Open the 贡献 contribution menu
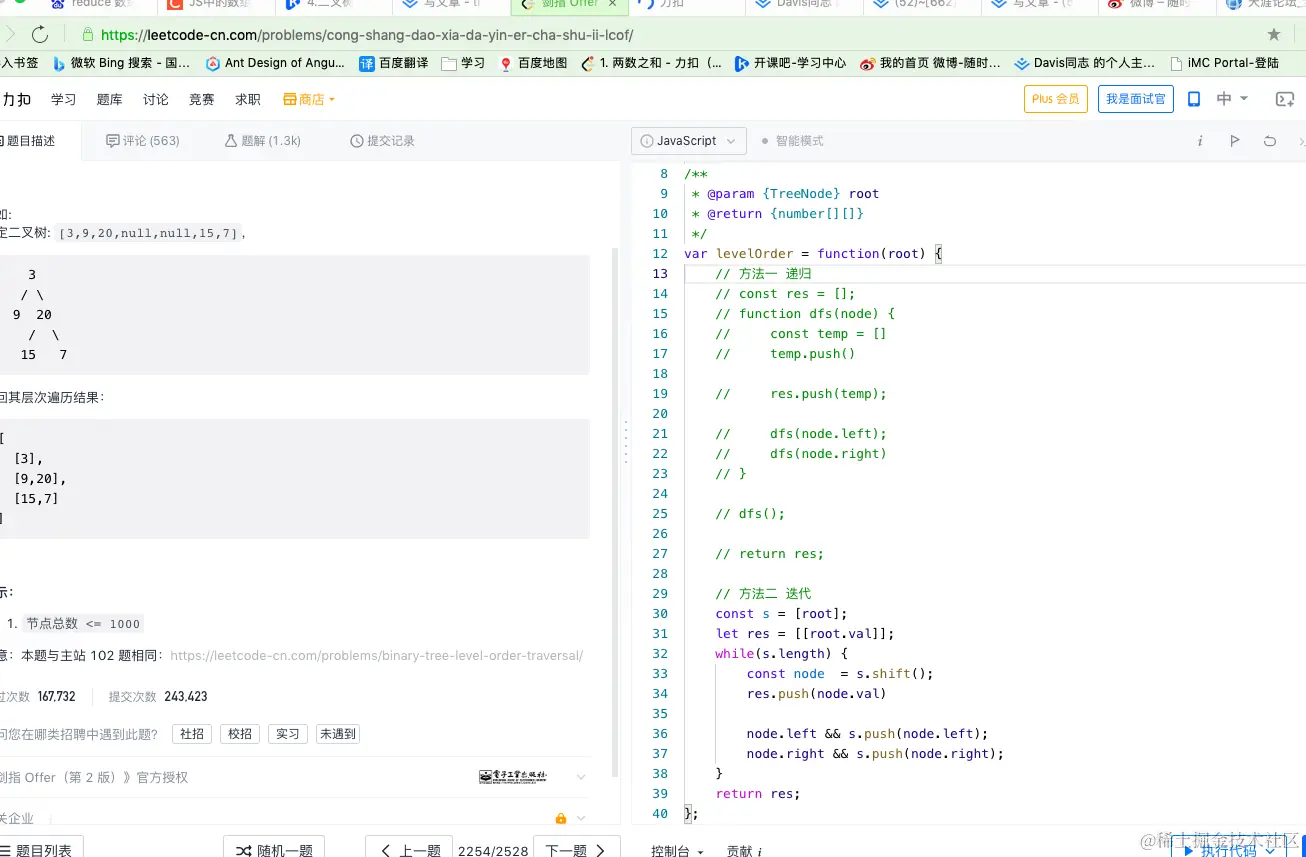The height and width of the screenshot is (857, 1306). pyautogui.click(x=744, y=851)
